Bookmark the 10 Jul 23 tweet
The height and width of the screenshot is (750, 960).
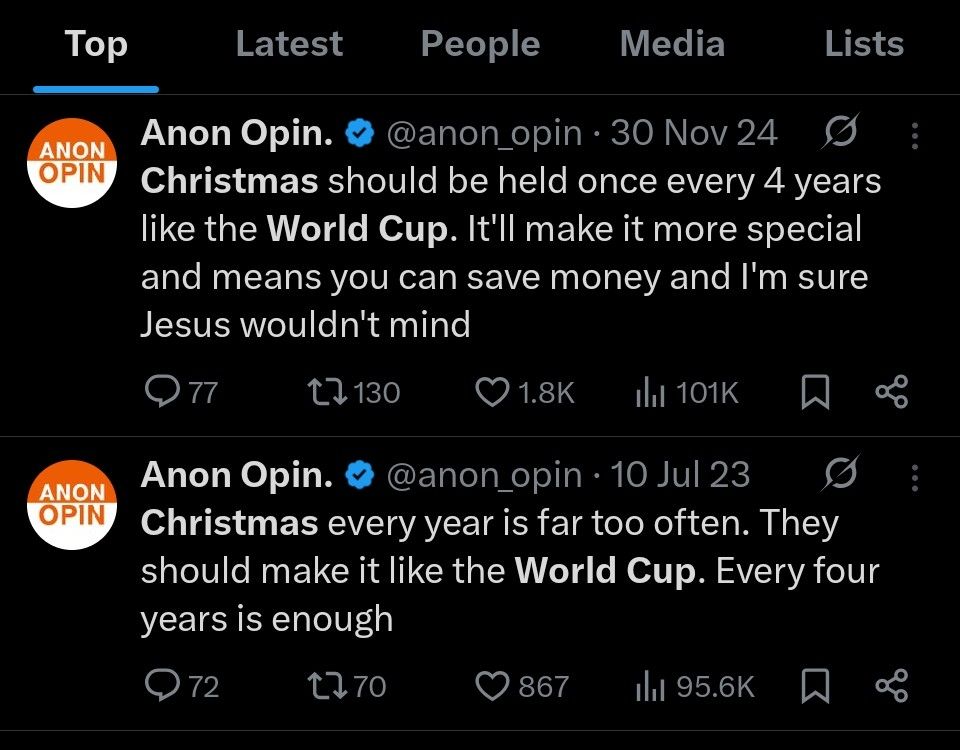[x=815, y=686]
